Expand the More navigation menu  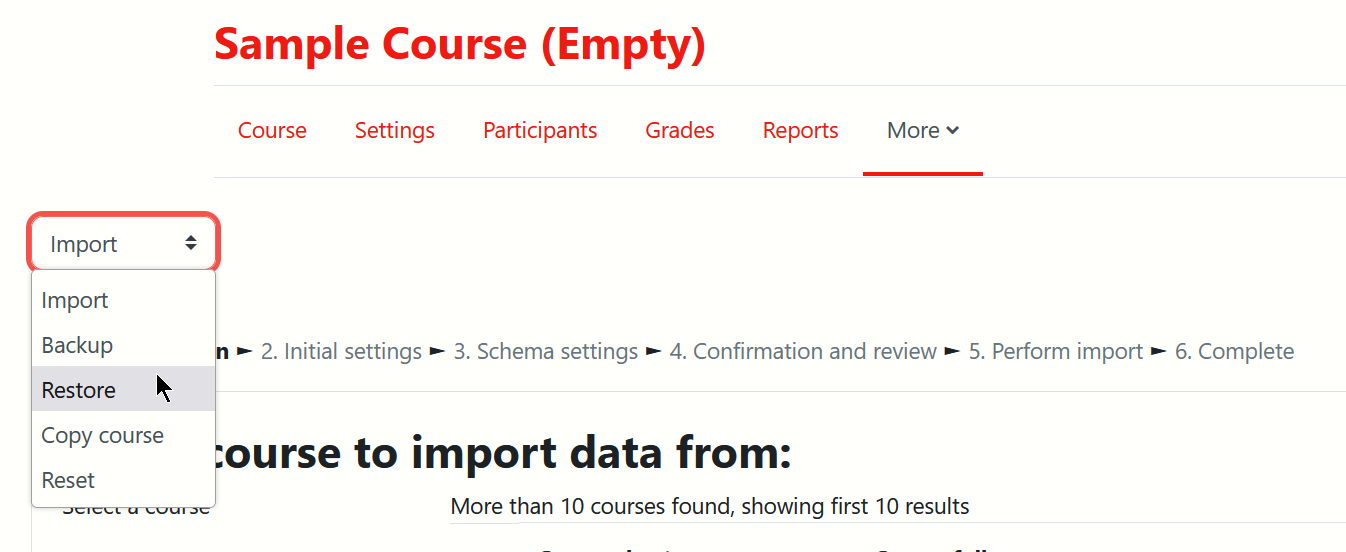(x=923, y=130)
